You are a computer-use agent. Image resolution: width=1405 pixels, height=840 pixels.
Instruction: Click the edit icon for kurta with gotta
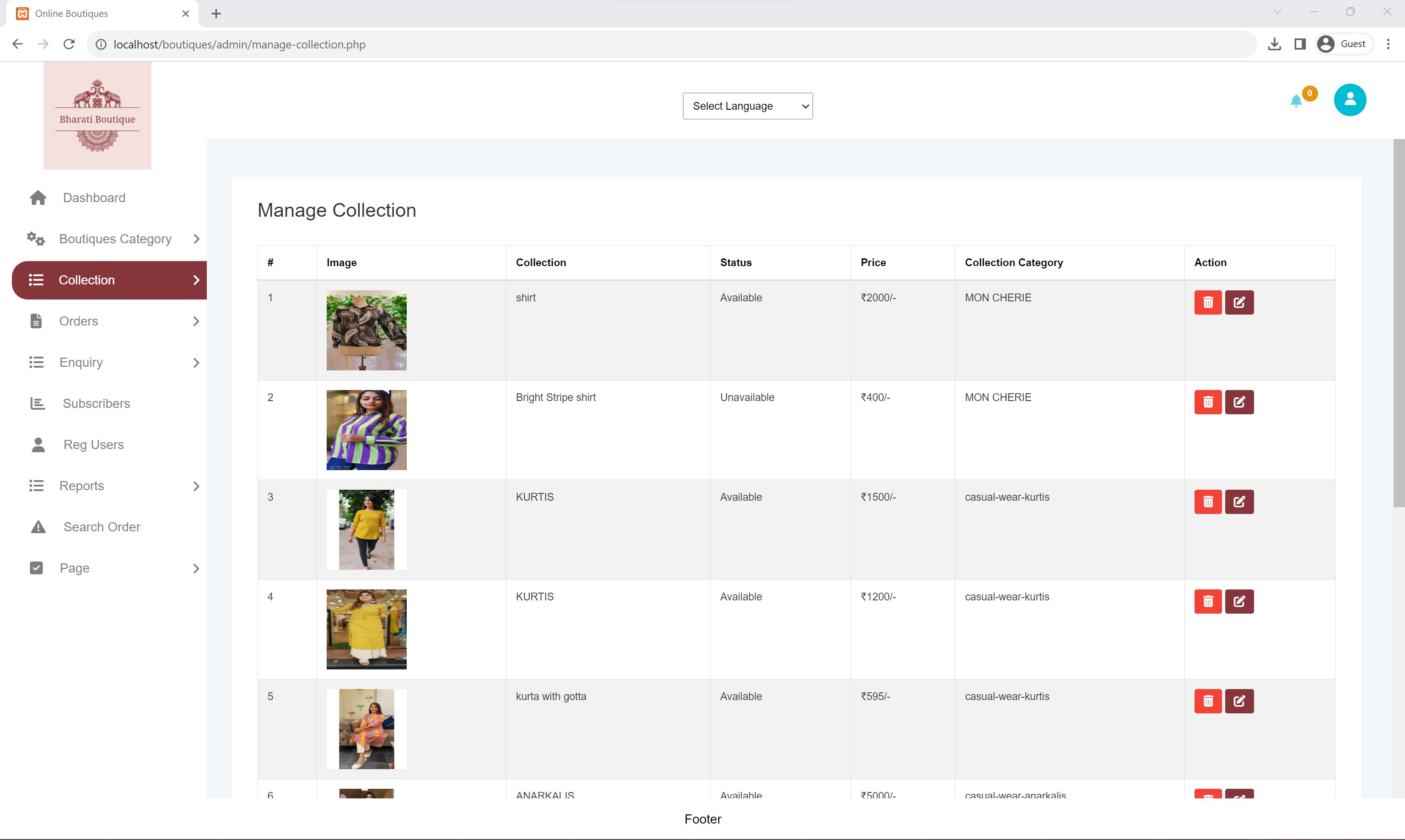point(1239,700)
